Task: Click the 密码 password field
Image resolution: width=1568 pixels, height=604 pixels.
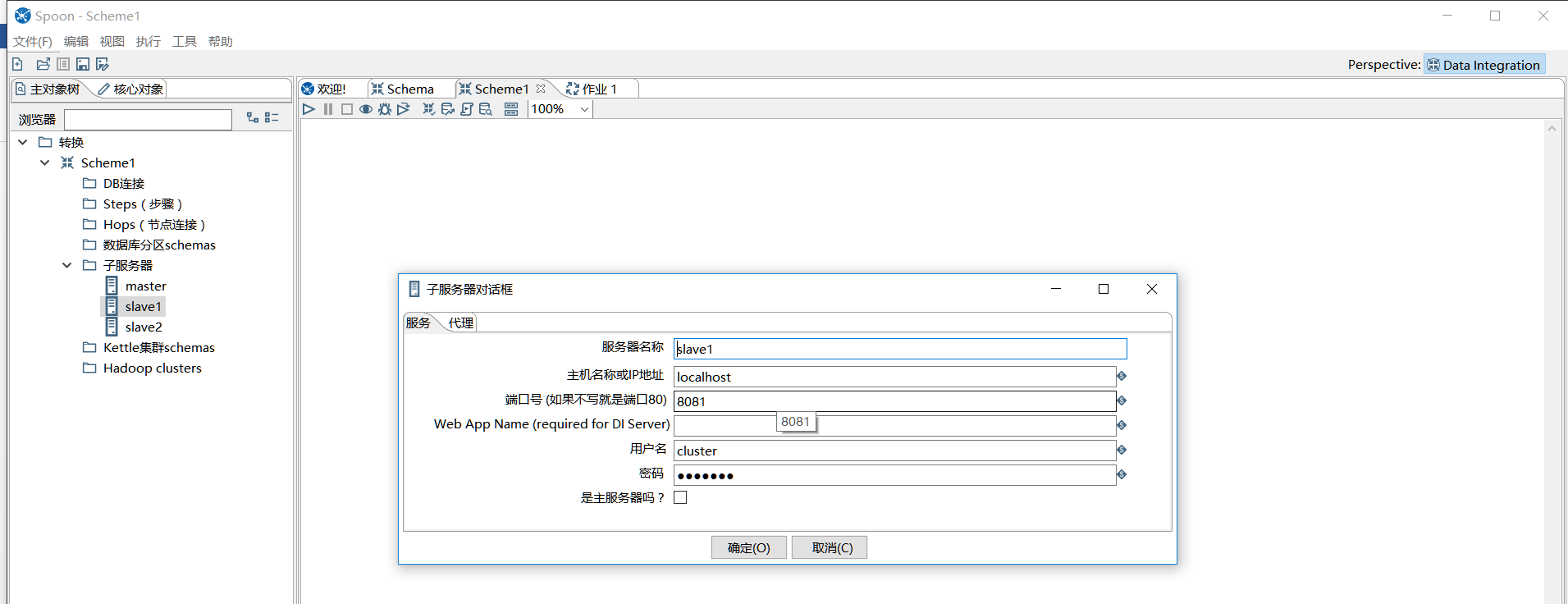Action: click(x=894, y=475)
